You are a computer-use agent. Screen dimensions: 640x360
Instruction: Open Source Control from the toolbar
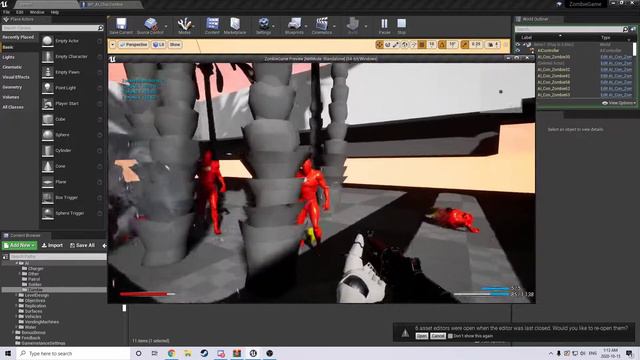pyautogui.click(x=150, y=25)
